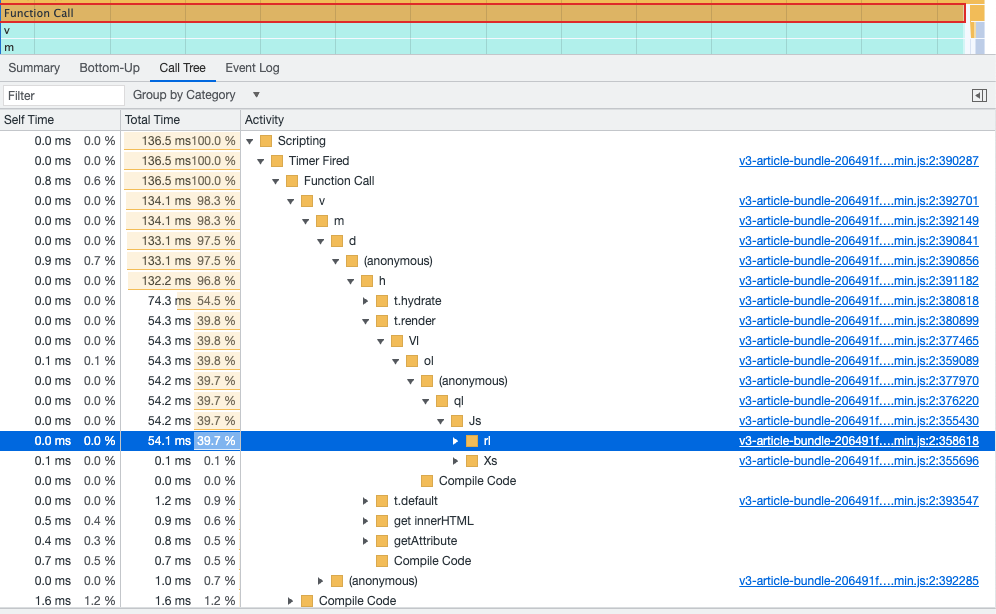The height and width of the screenshot is (614, 996).
Task: Collapse the t.render tree node
Action: (x=365, y=321)
